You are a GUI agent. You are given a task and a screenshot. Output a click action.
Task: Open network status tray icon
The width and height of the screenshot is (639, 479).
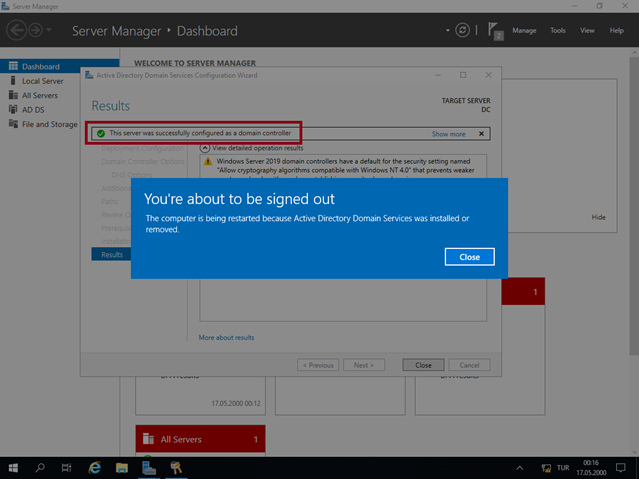point(546,468)
